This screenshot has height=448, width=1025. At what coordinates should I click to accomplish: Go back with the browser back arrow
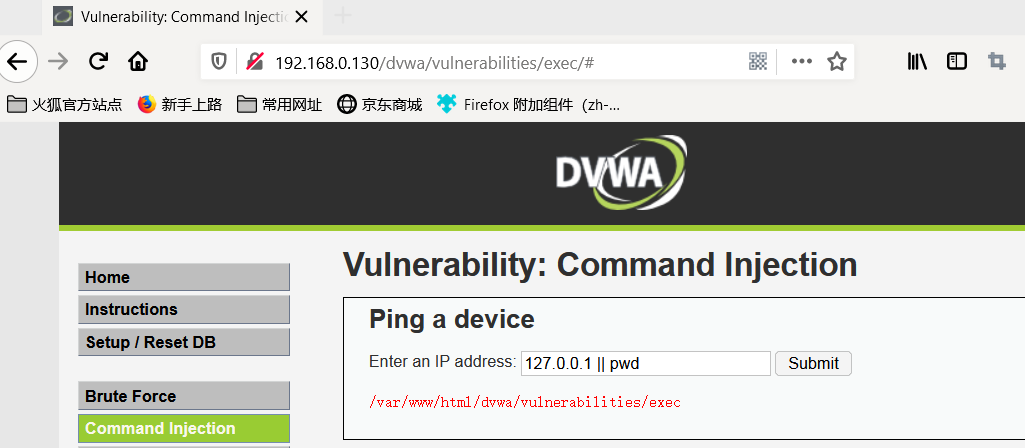tap(16, 61)
